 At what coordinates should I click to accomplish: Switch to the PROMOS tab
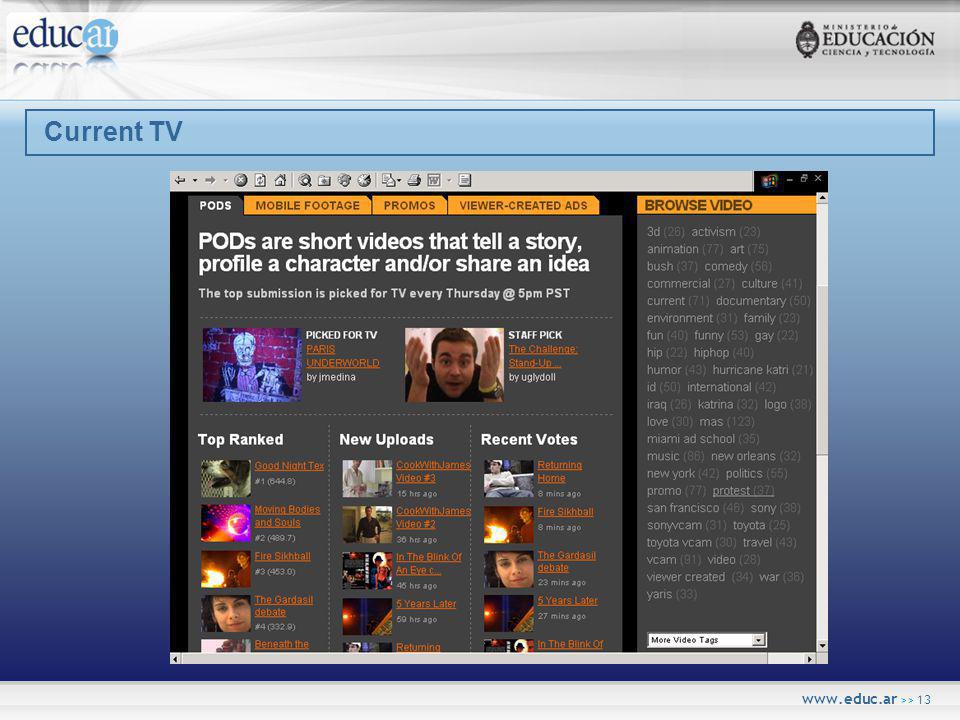(410, 206)
